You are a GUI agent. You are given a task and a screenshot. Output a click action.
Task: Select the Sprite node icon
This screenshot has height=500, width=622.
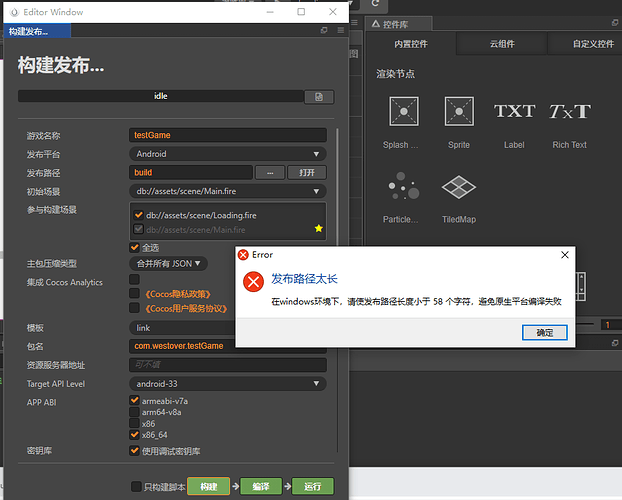(x=459, y=112)
